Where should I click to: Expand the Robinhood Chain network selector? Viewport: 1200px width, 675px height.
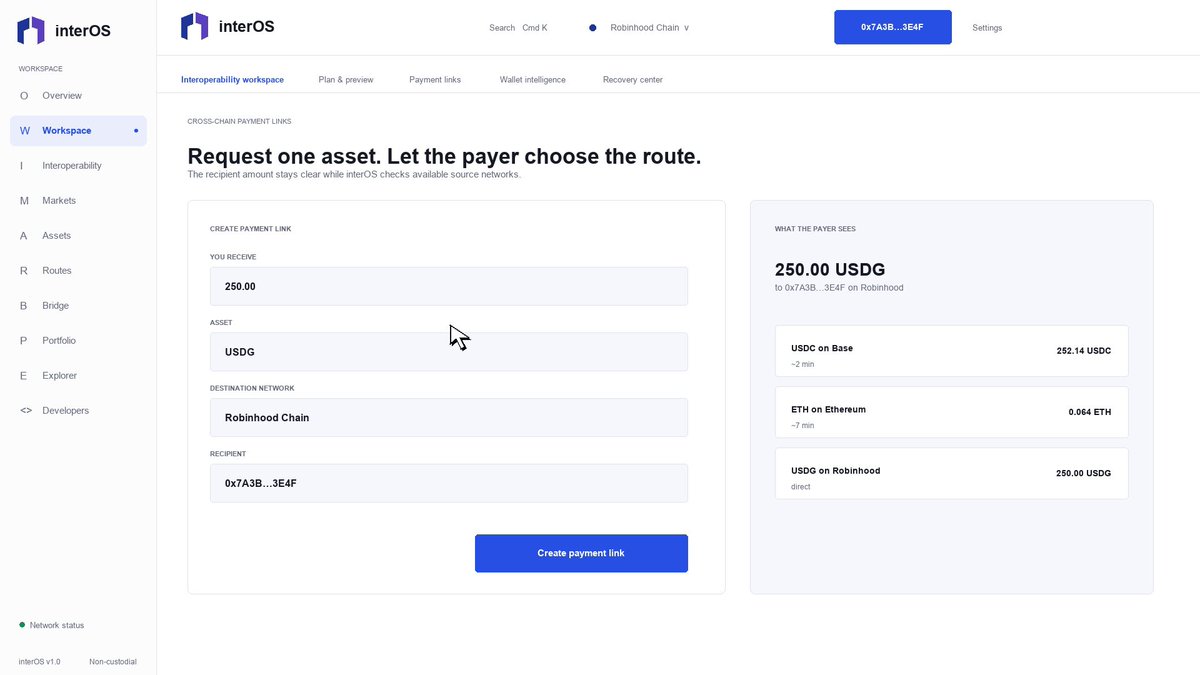[x=640, y=28]
